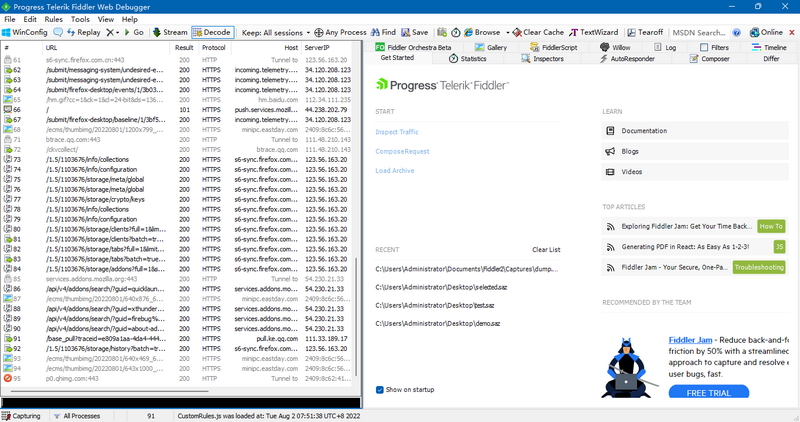Open the Videos learn item
Viewport: 800px width, 422px height.
694,171
